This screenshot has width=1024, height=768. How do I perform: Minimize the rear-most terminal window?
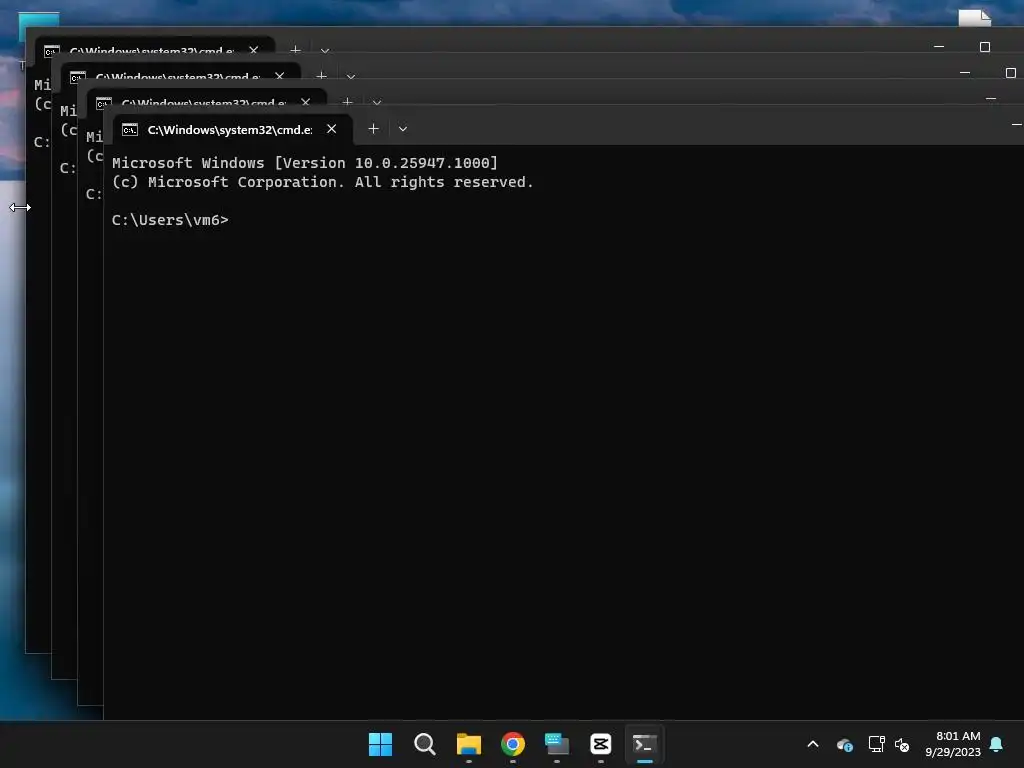point(939,47)
